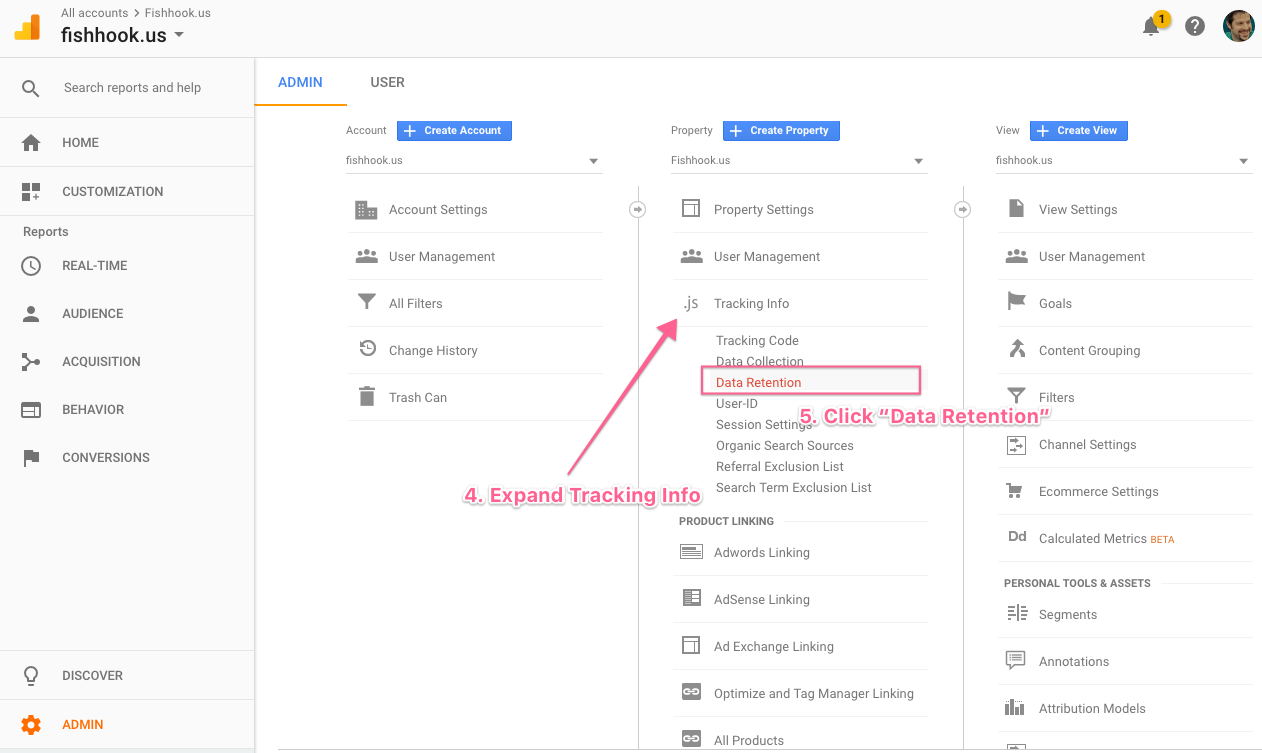This screenshot has height=753, width=1262.
Task: Open the Referral Exclusion List link
Action: (780, 466)
